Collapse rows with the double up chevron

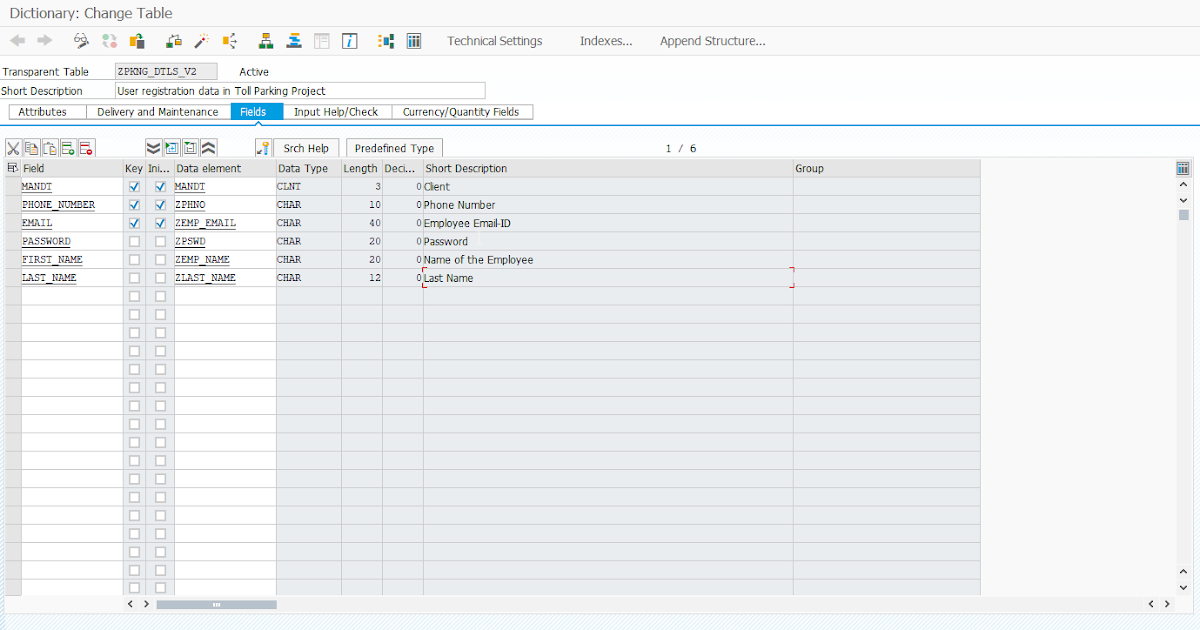pyautogui.click(x=208, y=147)
